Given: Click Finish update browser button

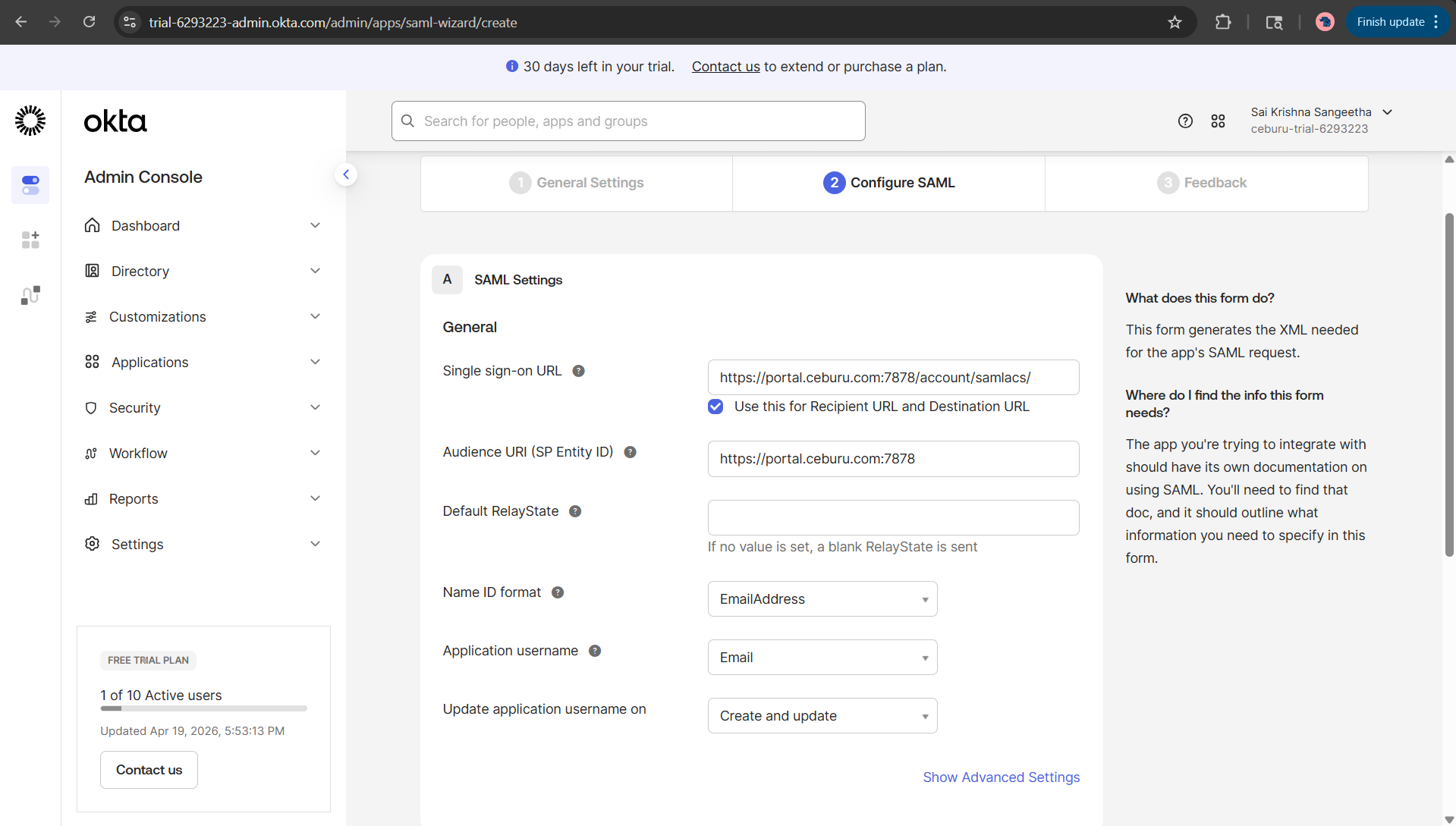Looking at the screenshot, I should 1390,22.
